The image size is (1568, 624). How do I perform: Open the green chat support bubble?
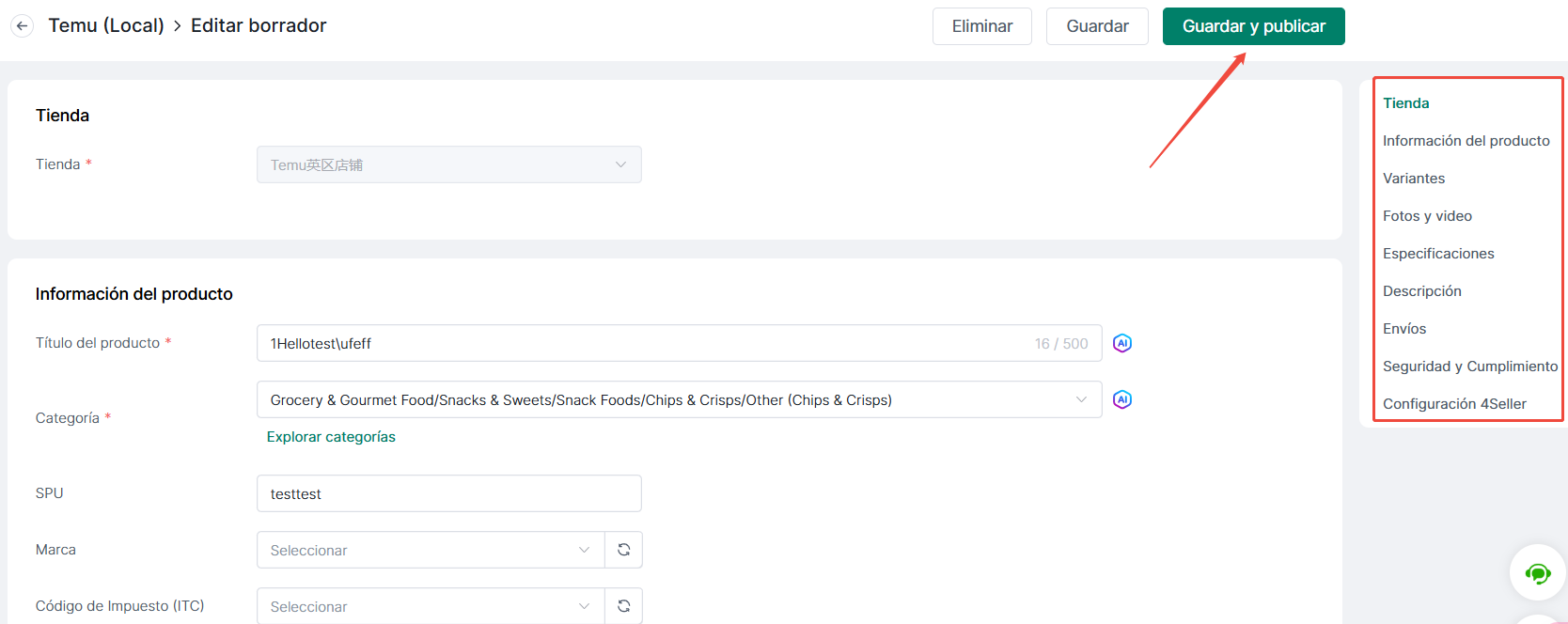click(1537, 572)
